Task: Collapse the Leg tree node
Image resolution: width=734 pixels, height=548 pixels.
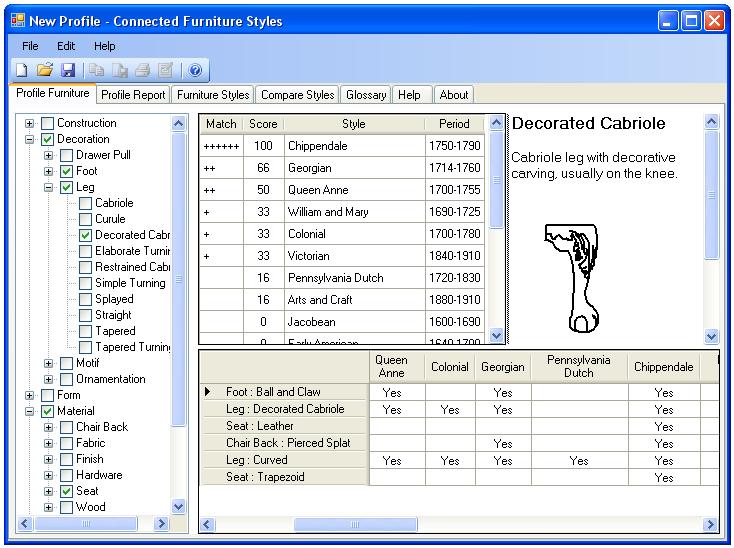Action: point(49,187)
